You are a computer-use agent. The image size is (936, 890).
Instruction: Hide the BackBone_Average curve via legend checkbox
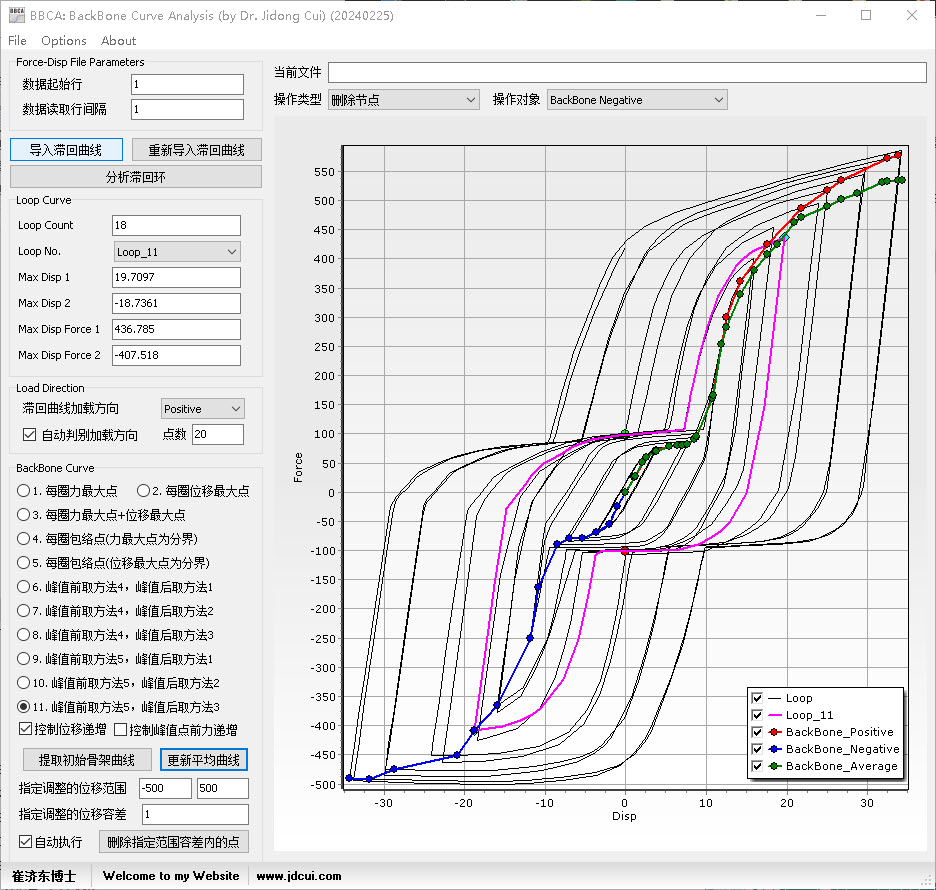[x=757, y=766]
